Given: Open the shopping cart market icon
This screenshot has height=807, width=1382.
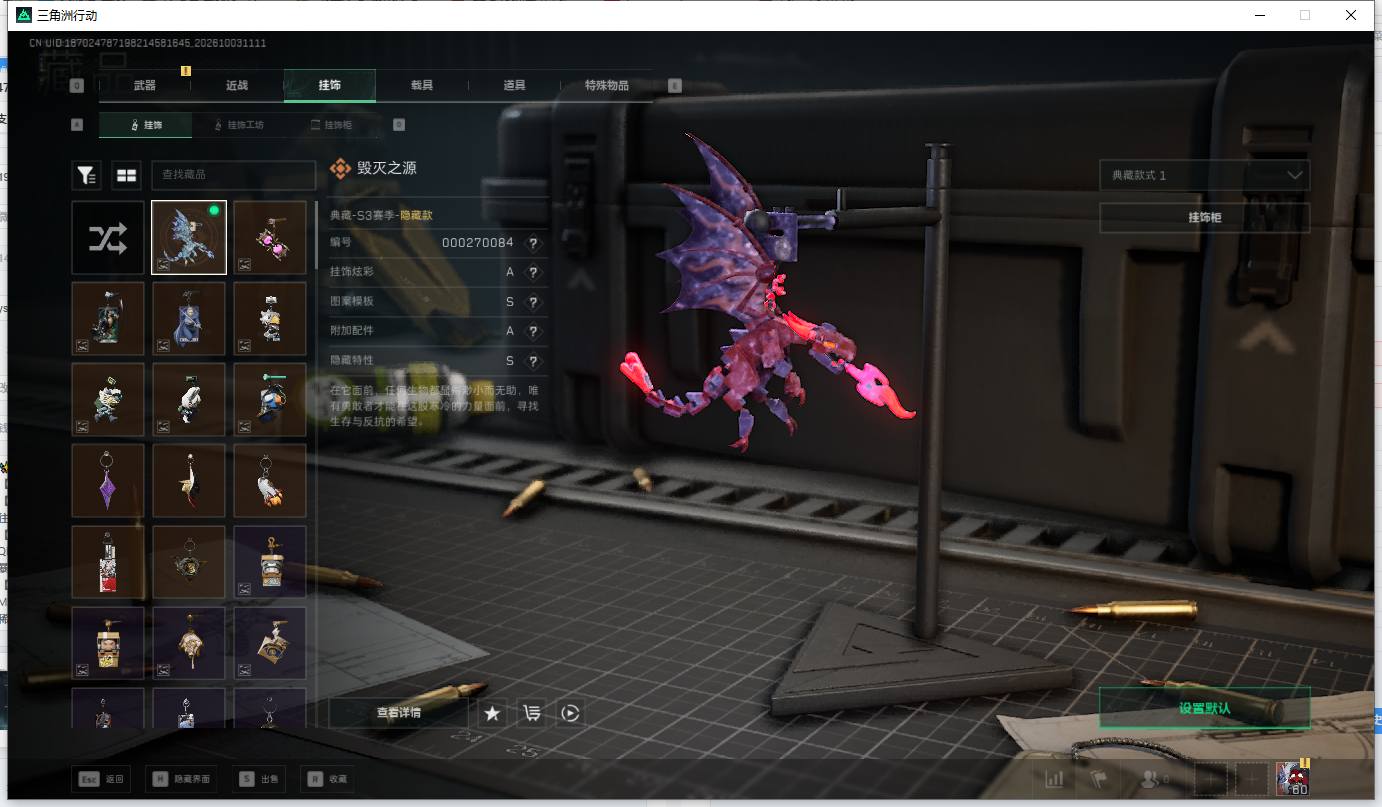Looking at the screenshot, I should click(x=531, y=713).
